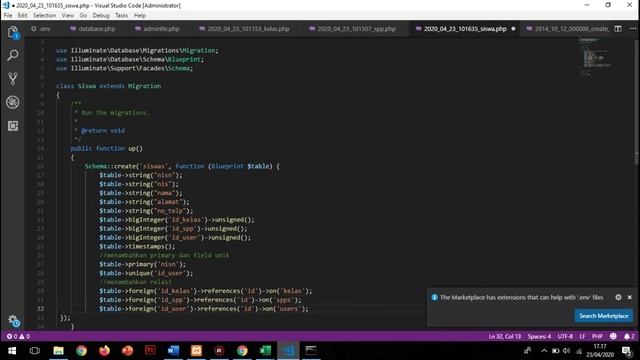Image resolution: width=640 pixels, height=360 pixels.
Task: Open the Selection menu
Action: (44, 16)
